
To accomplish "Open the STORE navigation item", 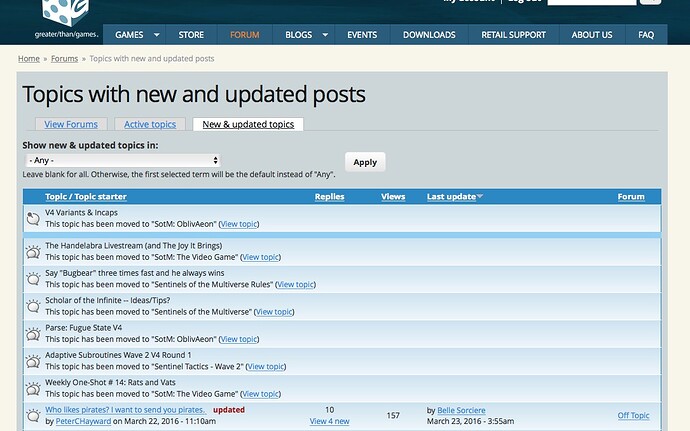I will 191,35.
